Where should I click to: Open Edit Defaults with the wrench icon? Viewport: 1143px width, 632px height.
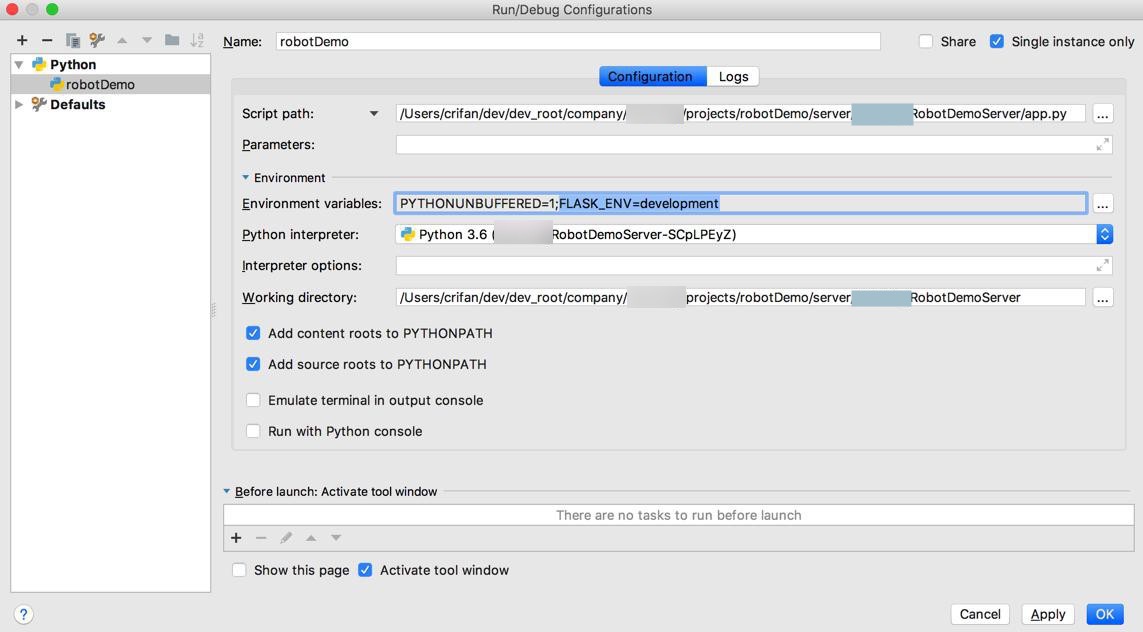97,40
